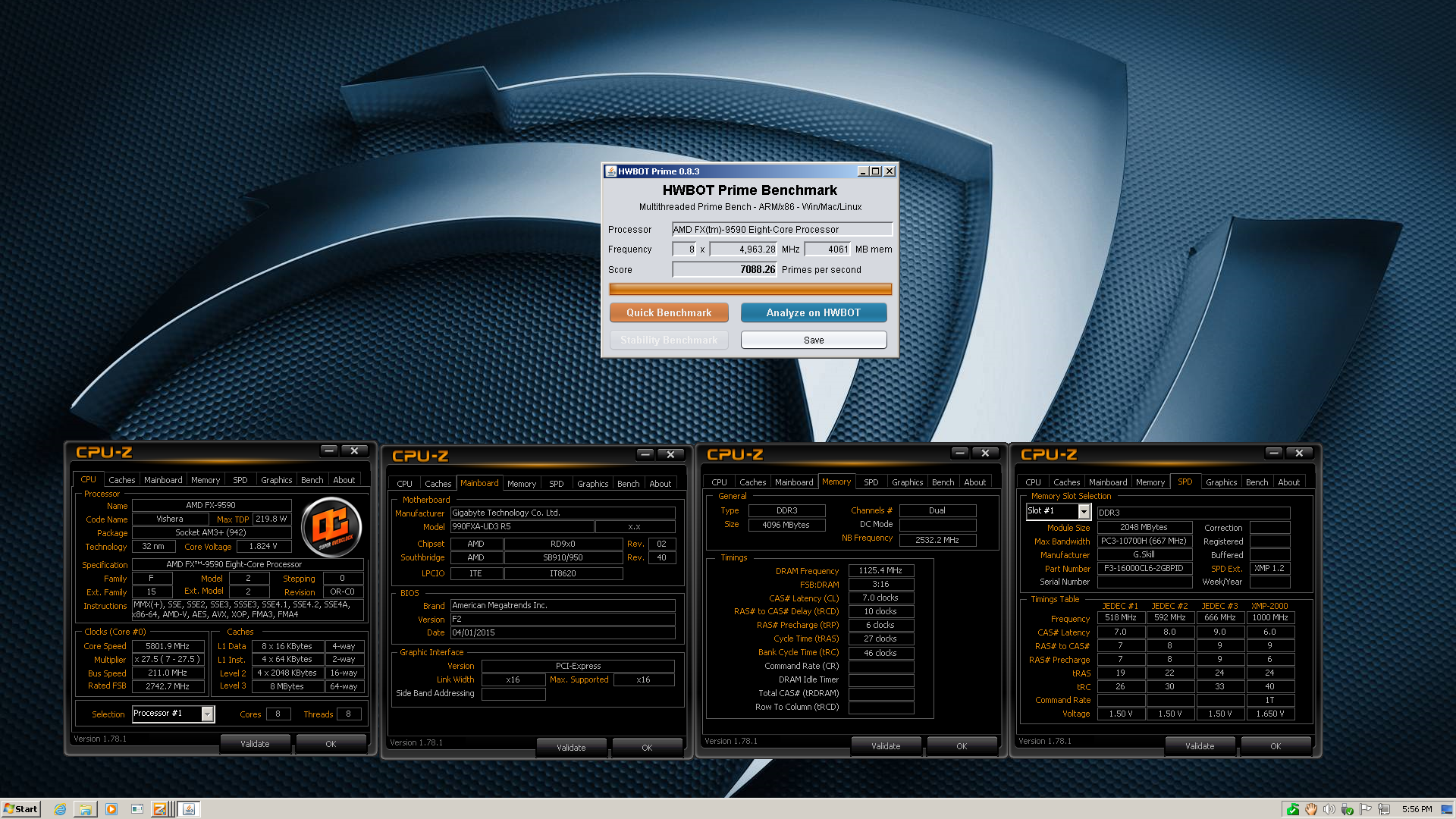Minimize the CPU-Z CPU tab window
This screenshot has width=1456, height=819.
coord(328,450)
